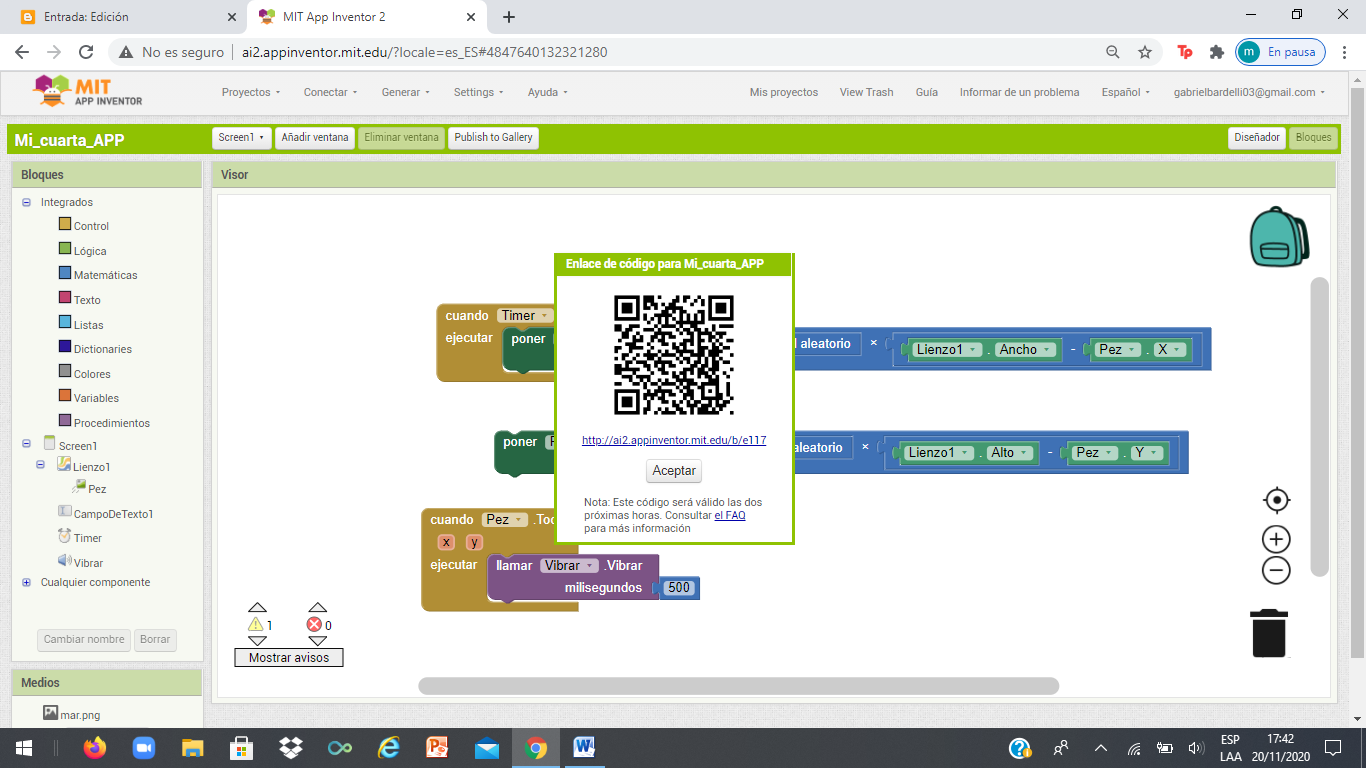Click the 500 number value block

(679, 588)
